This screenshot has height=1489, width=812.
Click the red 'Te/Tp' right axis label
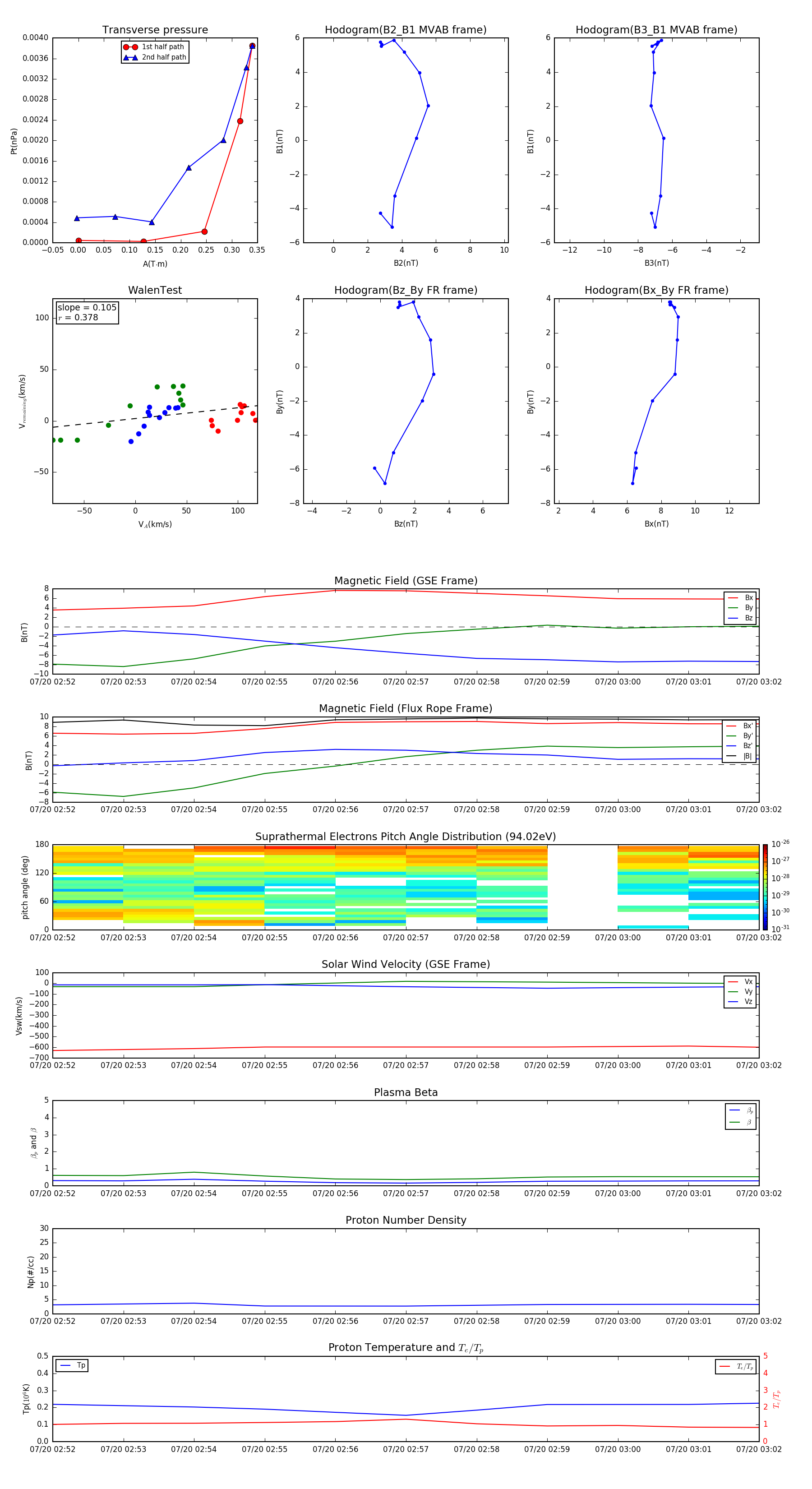coord(776,1399)
